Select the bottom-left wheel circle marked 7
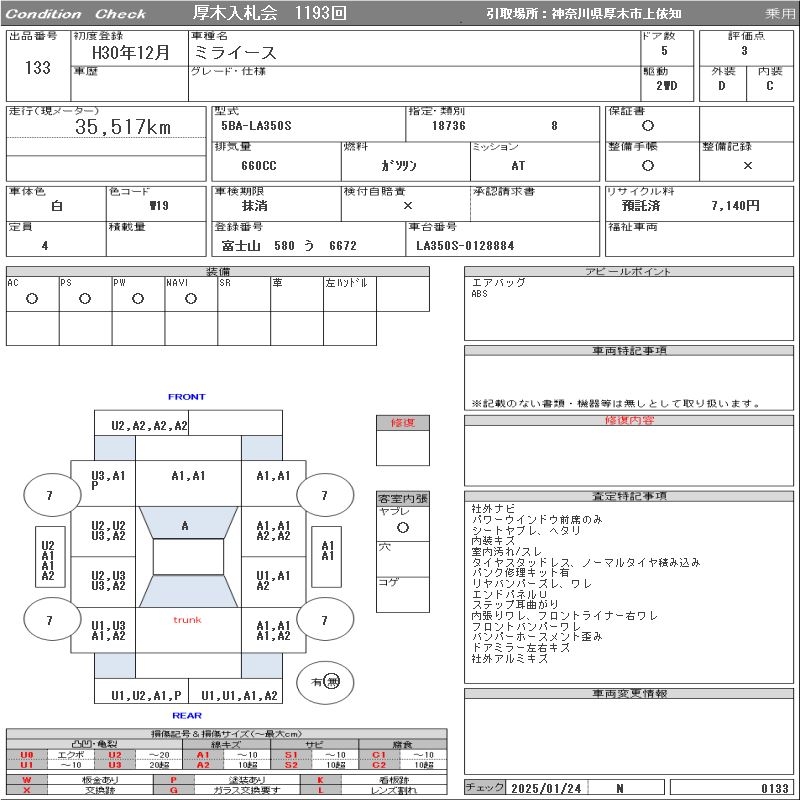This screenshot has height=800, width=800. tap(50, 621)
